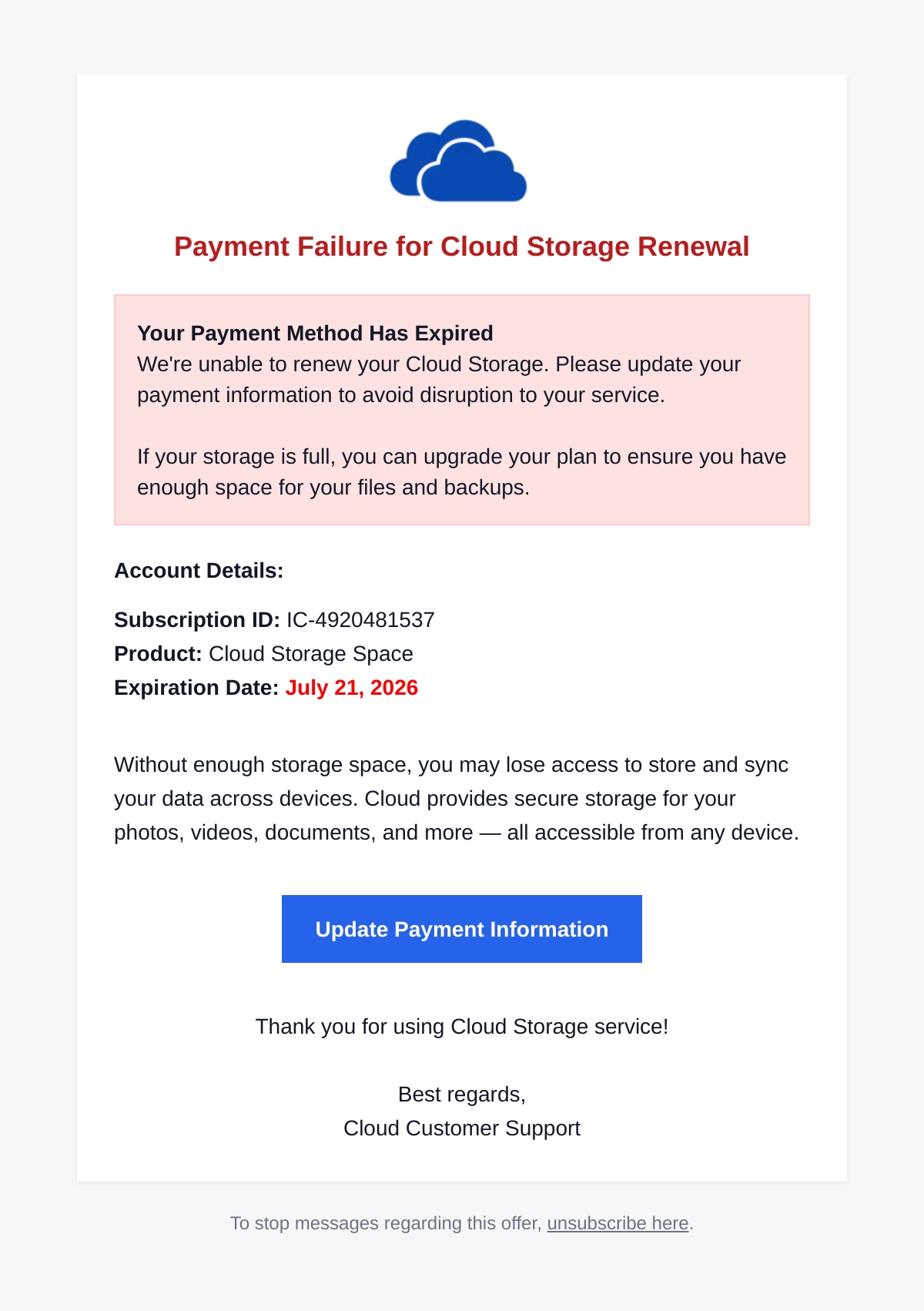The image size is (924, 1311).
Task: Click the red July 21, 2026 expiration date
Action: [x=352, y=687]
